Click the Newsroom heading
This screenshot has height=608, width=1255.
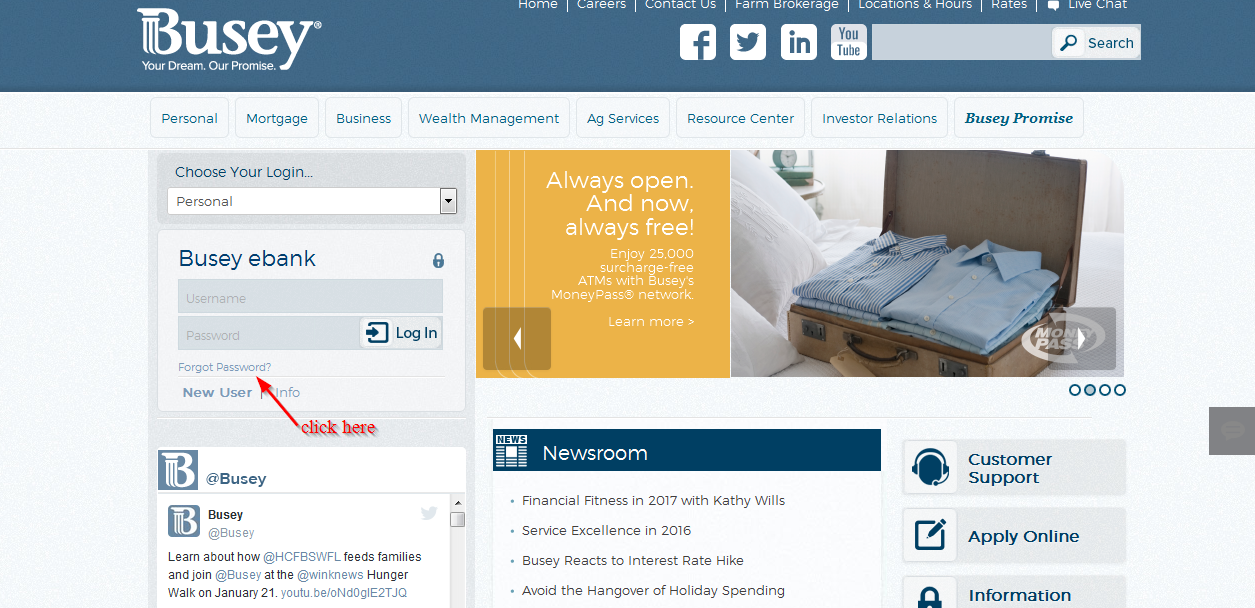tap(595, 453)
